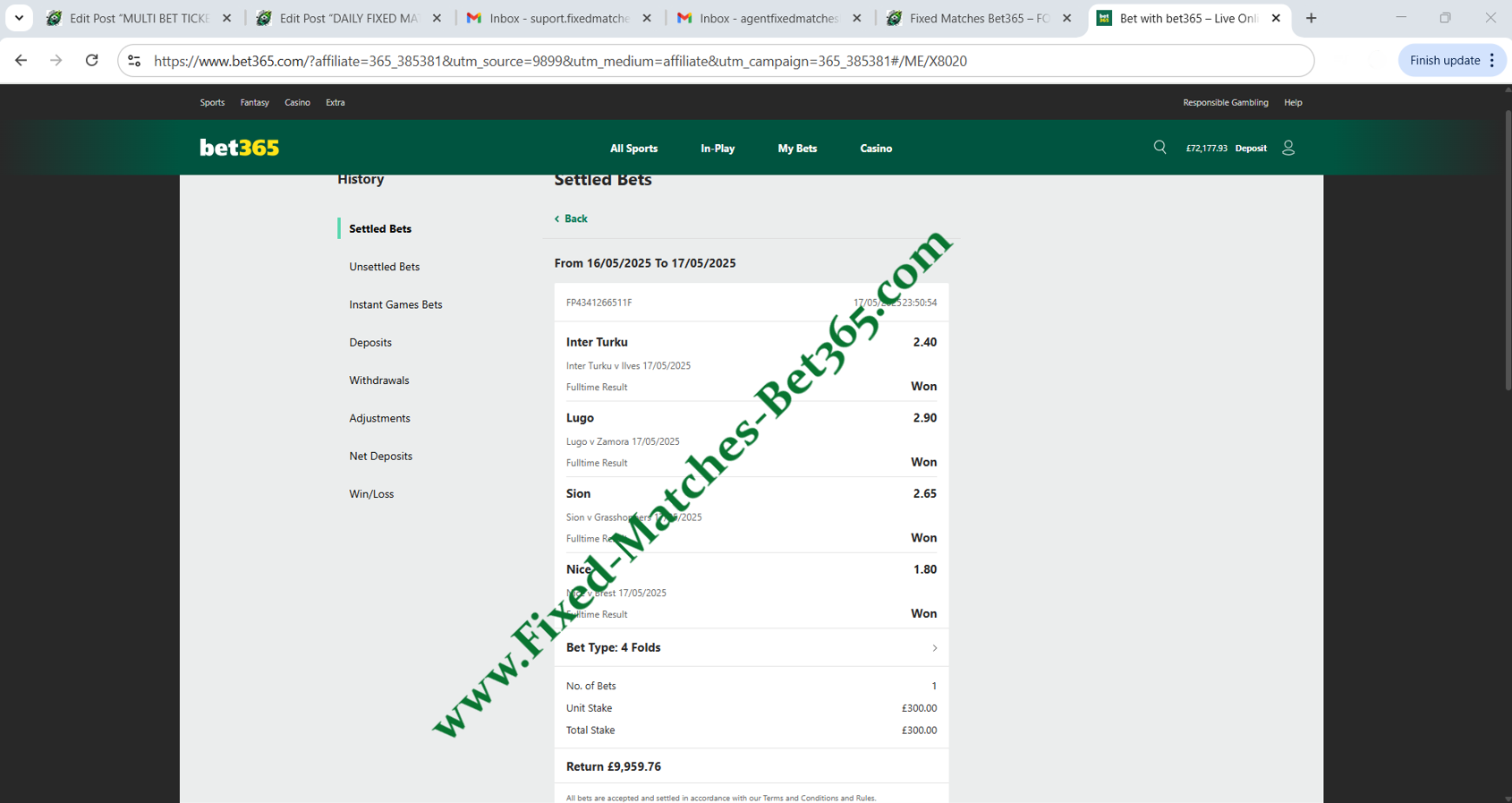1512x803 pixels.
Task: Click the £72,177.93 balance
Action: [1206, 149]
